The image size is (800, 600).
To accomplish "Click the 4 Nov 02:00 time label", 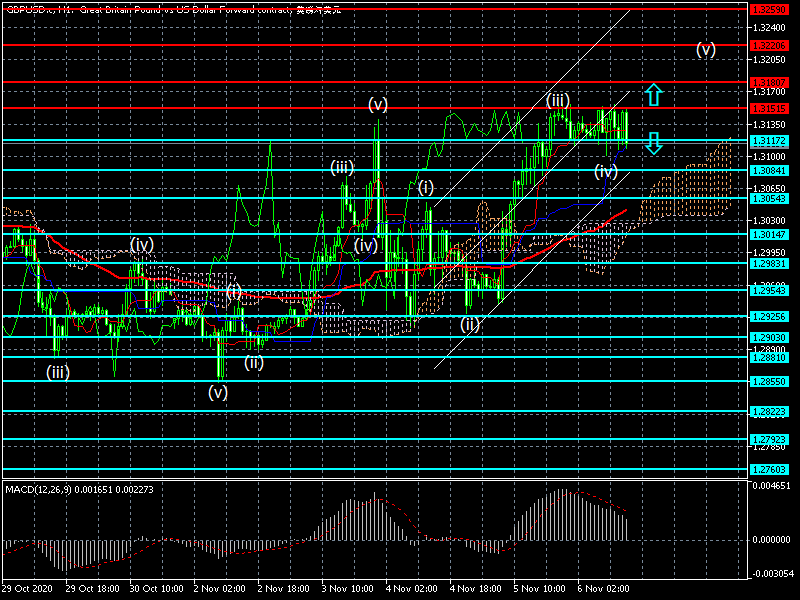I will 412,589.
